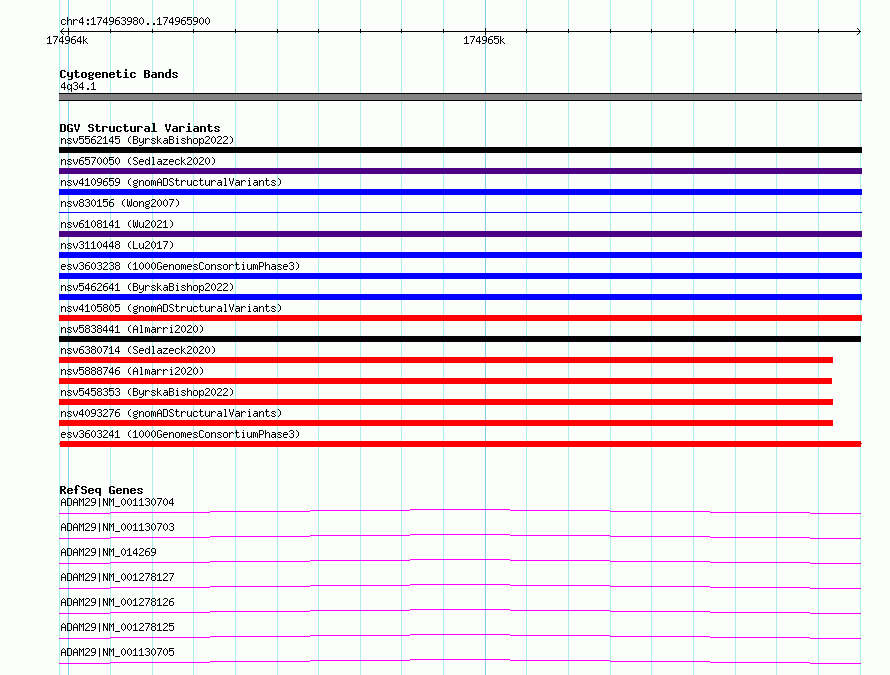Select nsv5838441 (Almarri2020) label
The height and width of the screenshot is (675, 890).
132,329
